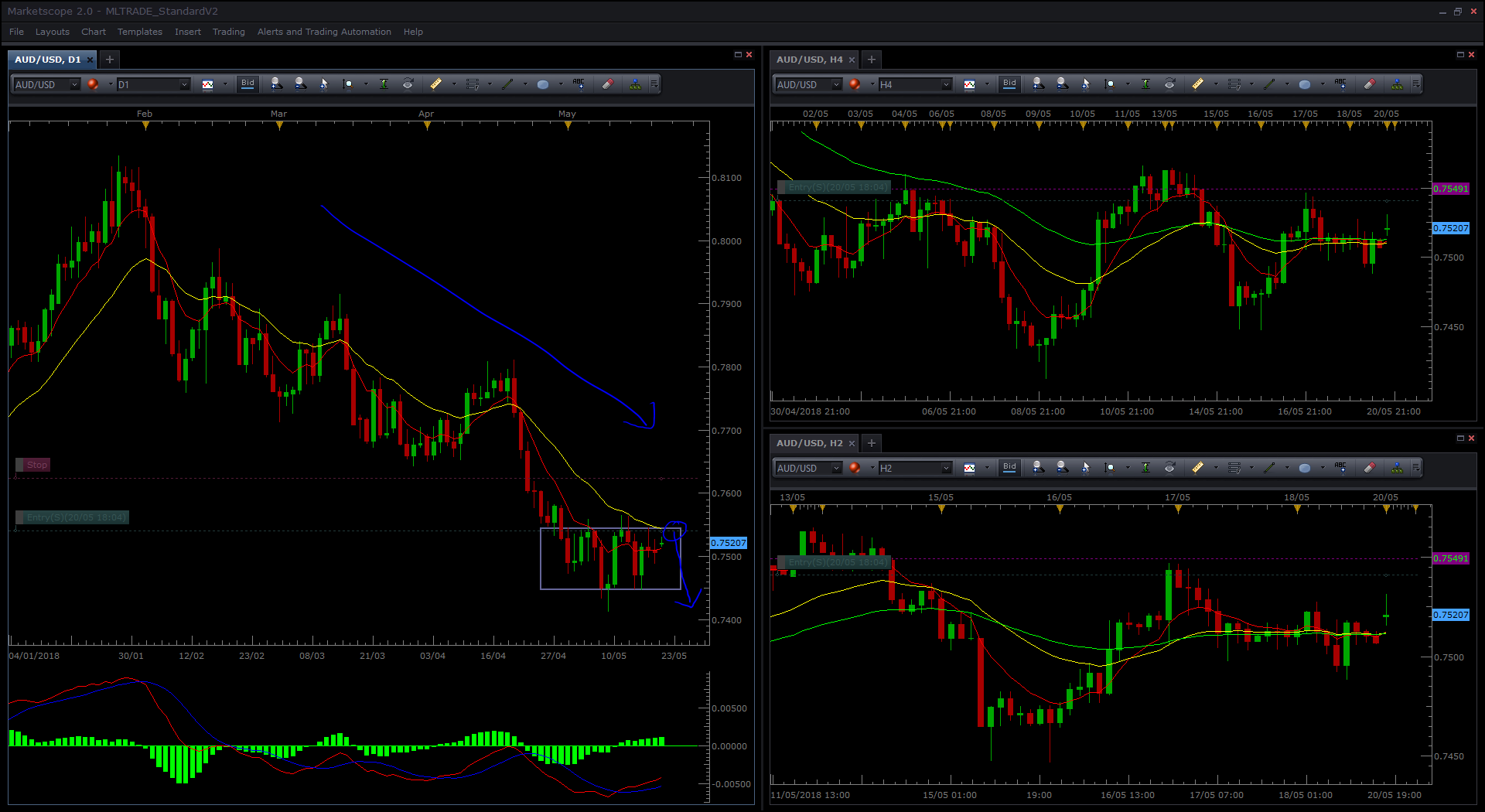Click the eye visibility icon in D1 toolbar
The width and height of the screenshot is (1485, 812).
tap(408, 84)
